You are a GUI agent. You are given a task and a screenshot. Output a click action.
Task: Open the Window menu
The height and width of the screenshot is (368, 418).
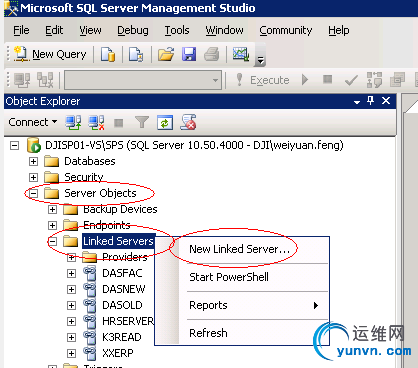224,30
